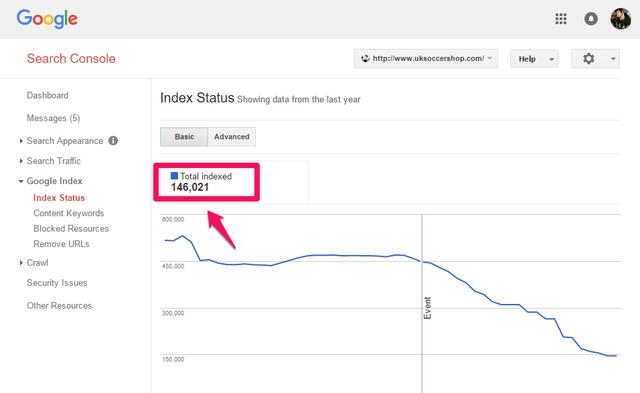Open the notifications bell icon

pos(591,19)
